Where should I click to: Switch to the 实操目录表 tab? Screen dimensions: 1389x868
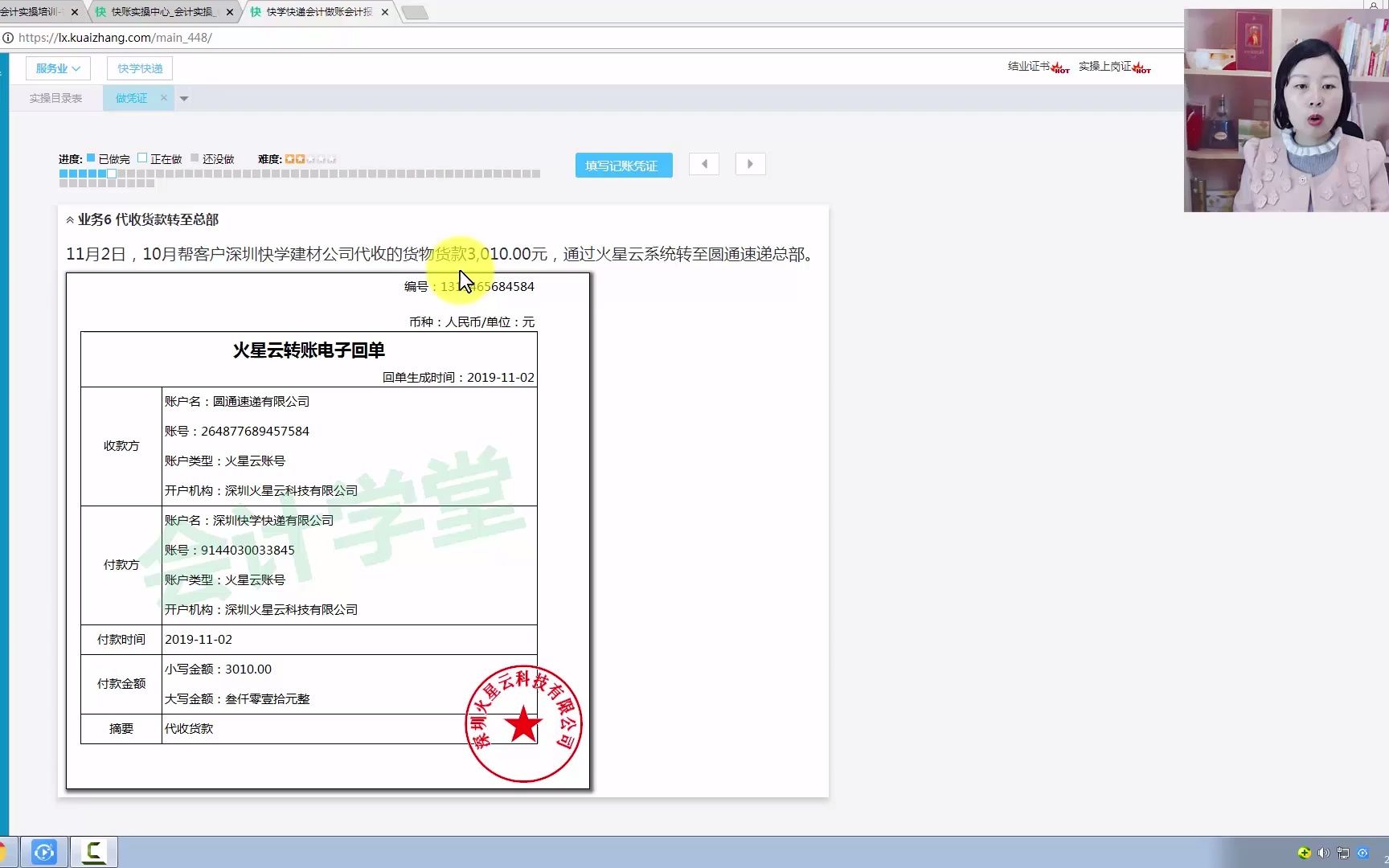[x=55, y=98]
